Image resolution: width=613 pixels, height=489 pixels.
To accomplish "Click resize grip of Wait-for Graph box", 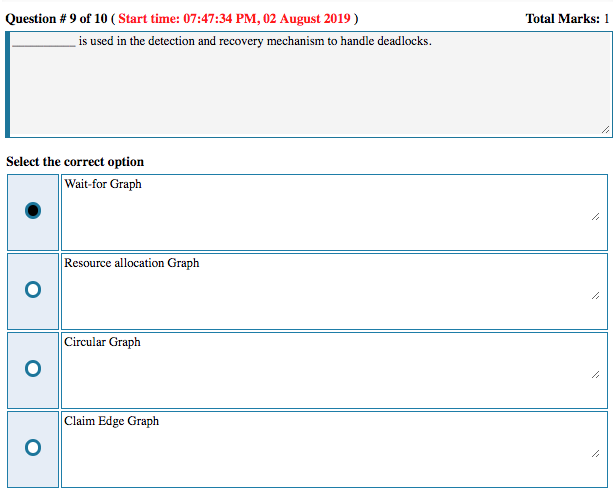I will [596, 216].
